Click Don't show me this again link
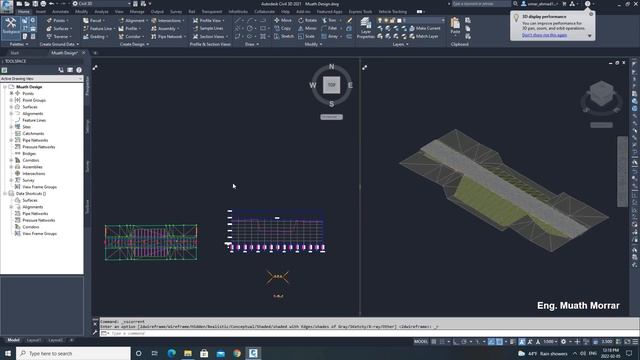Image resolution: width=640 pixels, height=360 pixels. [x=544, y=35]
